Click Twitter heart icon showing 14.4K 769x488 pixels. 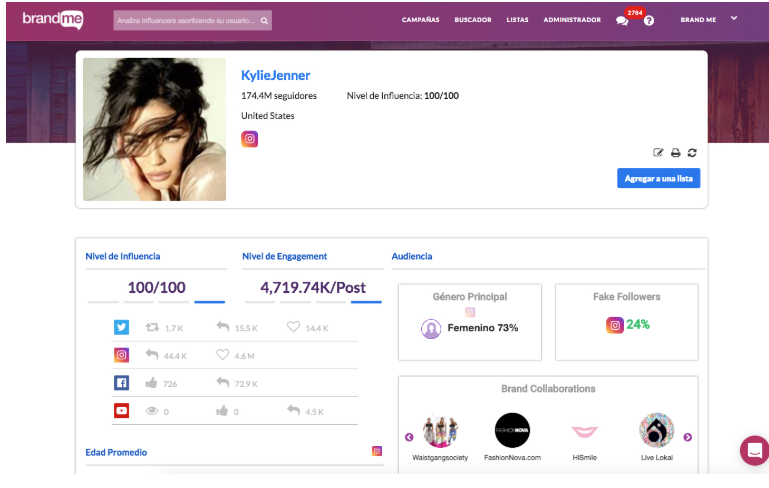(x=293, y=327)
